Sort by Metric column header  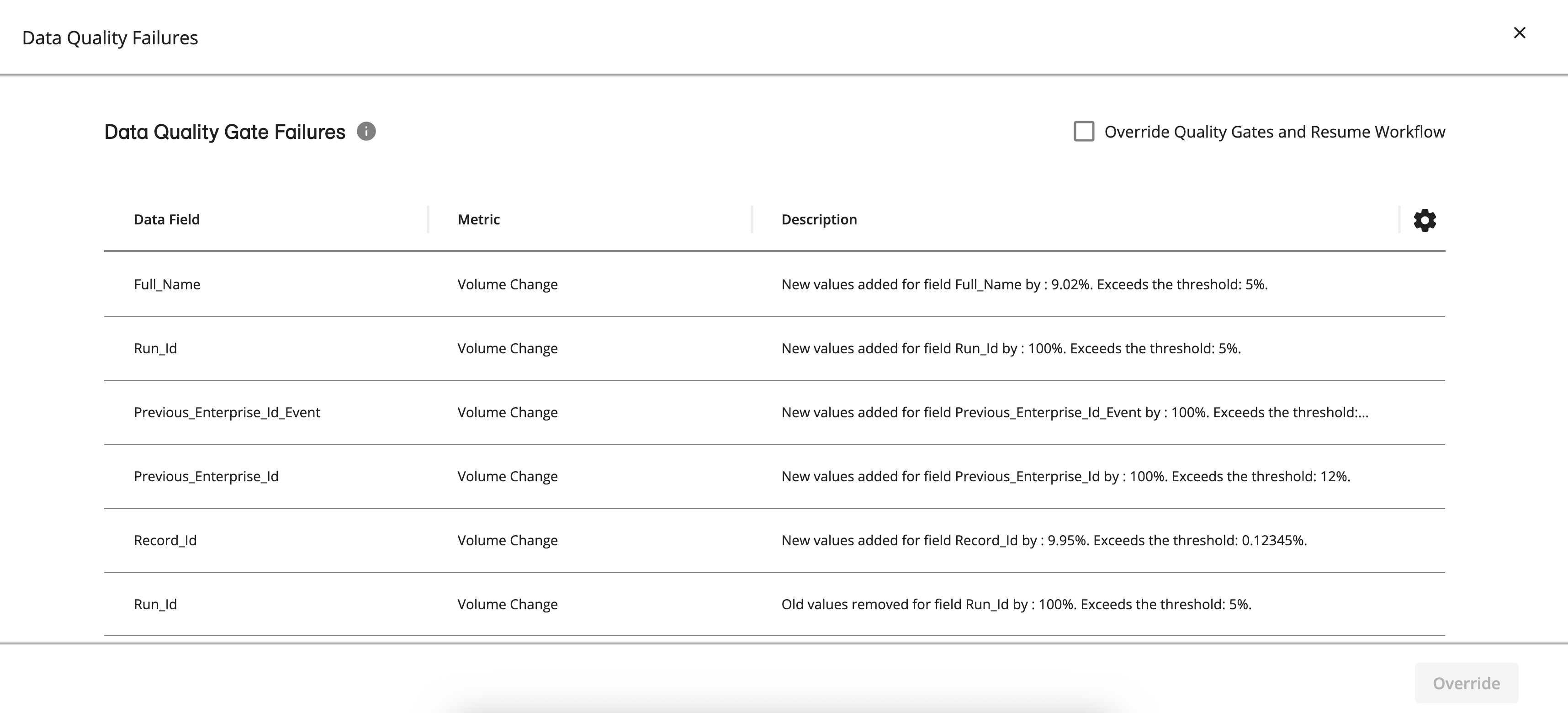click(478, 220)
